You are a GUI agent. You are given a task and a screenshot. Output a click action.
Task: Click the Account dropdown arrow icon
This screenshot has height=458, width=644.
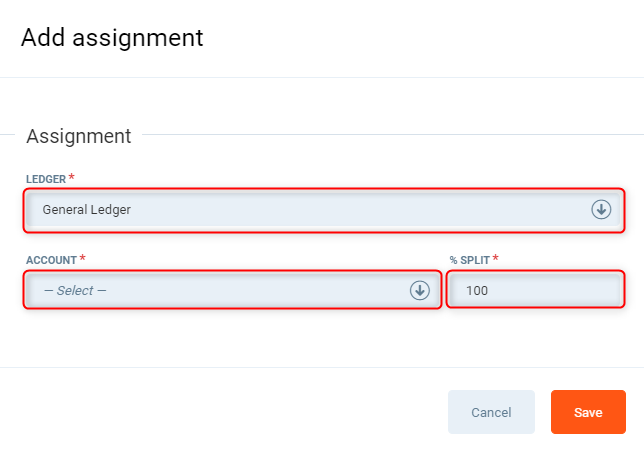(419, 291)
